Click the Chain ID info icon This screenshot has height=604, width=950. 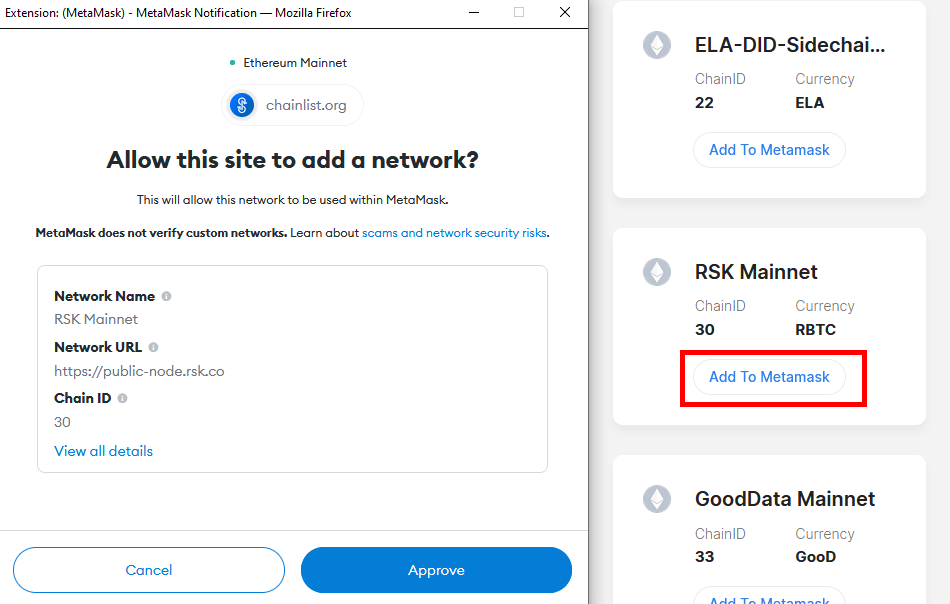tap(121, 397)
